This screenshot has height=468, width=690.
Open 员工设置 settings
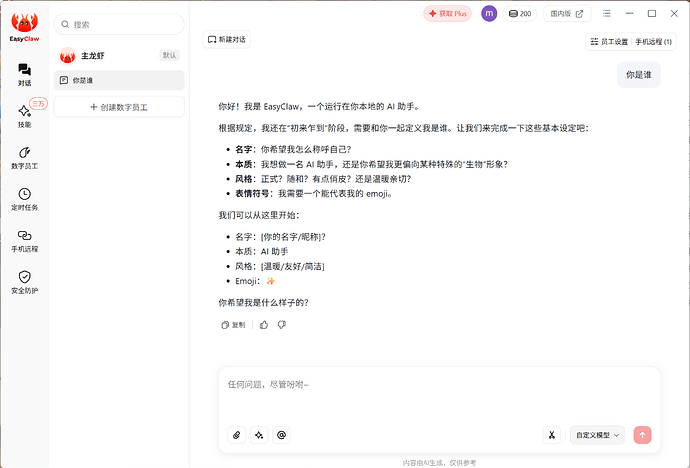coord(609,42)
